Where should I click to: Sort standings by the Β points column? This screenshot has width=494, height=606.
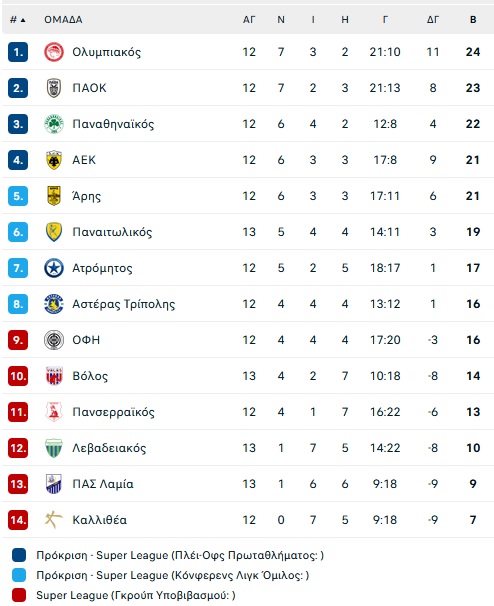pyautogui.click(x=473, y=20)
